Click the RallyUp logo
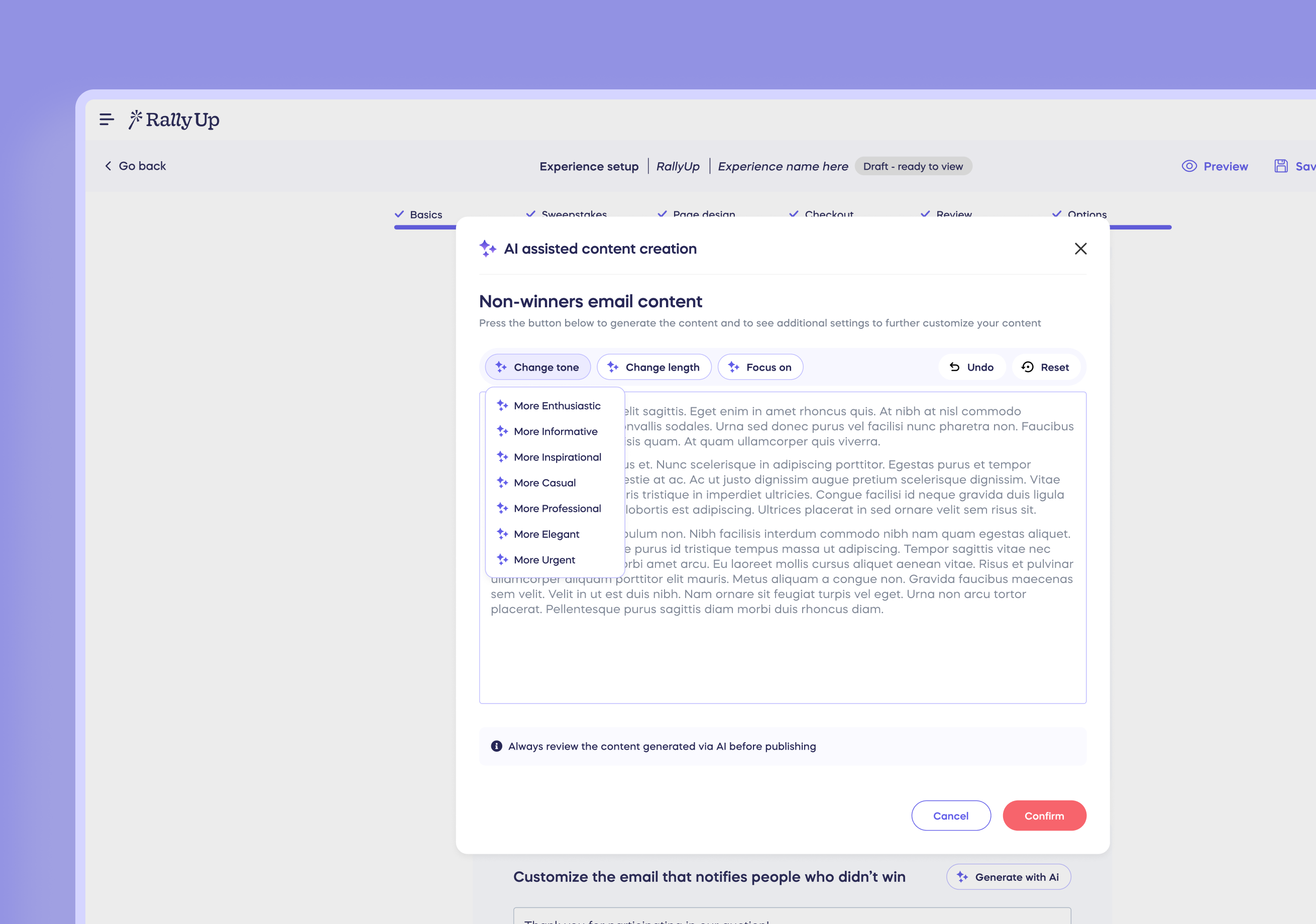Screen dimensions: 1316x924 [174, 120]
